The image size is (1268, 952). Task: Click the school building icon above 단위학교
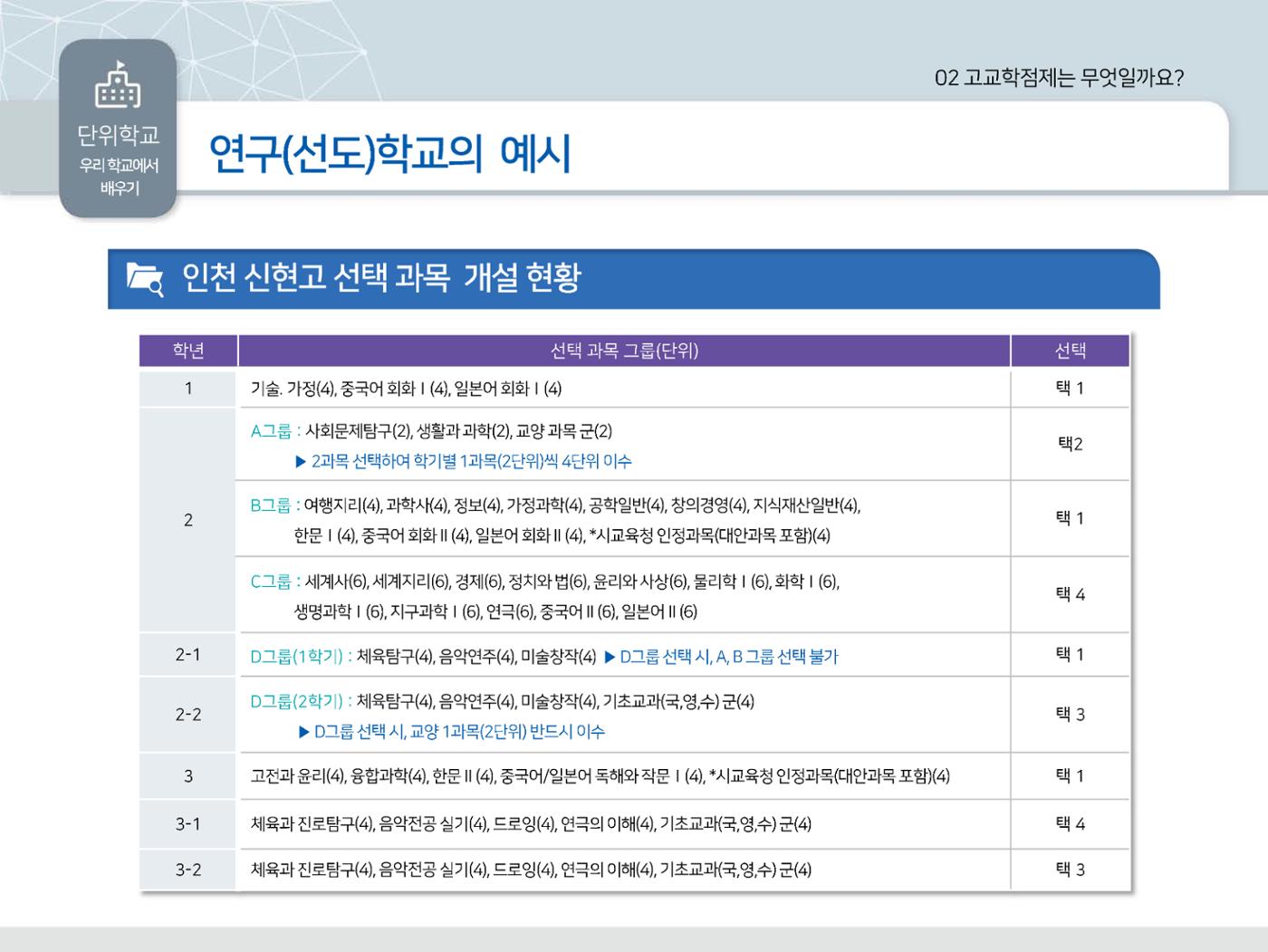pyautogui.click(x=118, y=85)
